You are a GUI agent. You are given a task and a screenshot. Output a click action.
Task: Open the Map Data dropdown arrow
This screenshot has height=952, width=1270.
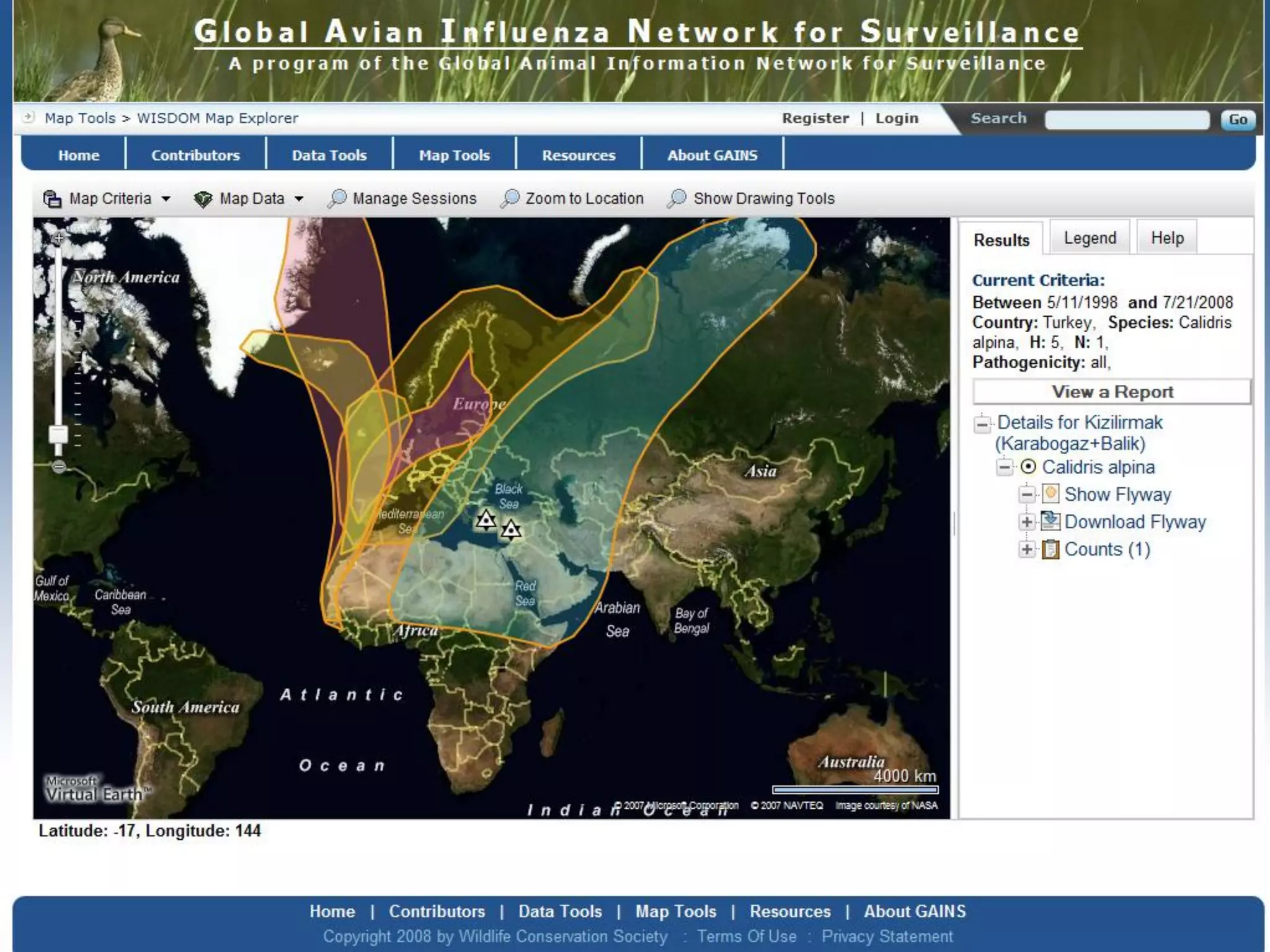pyautogui.click(x=299, y=199)
